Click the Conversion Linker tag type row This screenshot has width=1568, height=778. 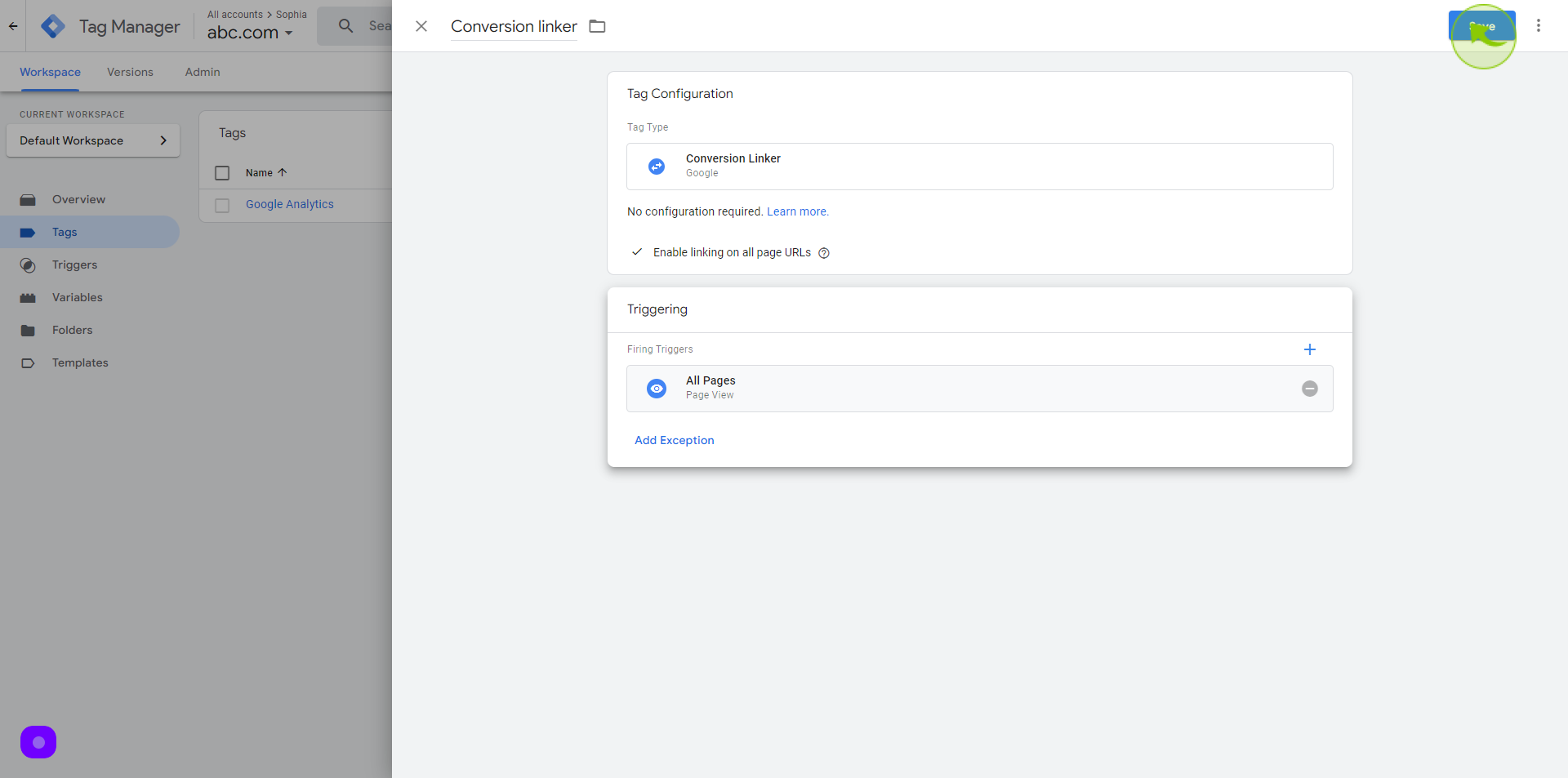980,167
